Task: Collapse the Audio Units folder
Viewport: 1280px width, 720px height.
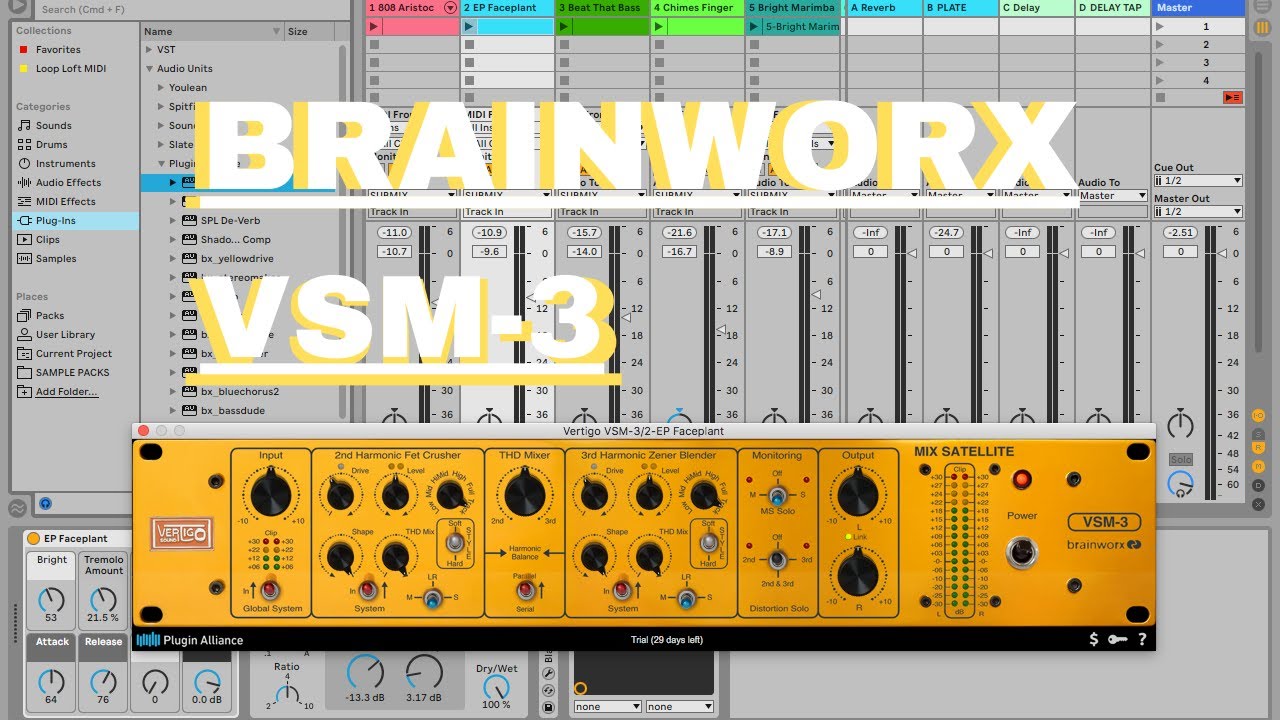Action: [149, 69]
